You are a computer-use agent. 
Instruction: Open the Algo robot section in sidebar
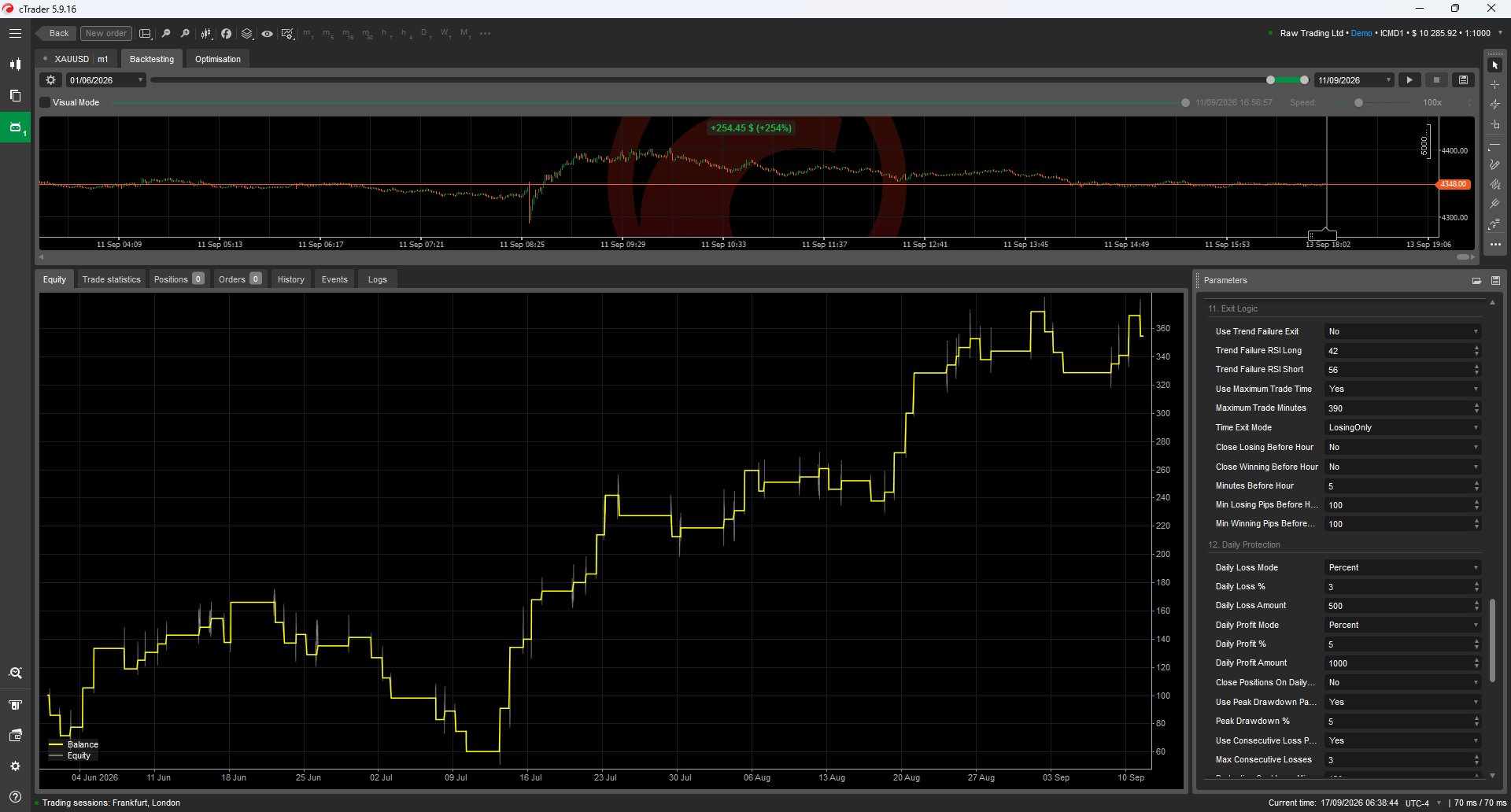pos(15,127)
